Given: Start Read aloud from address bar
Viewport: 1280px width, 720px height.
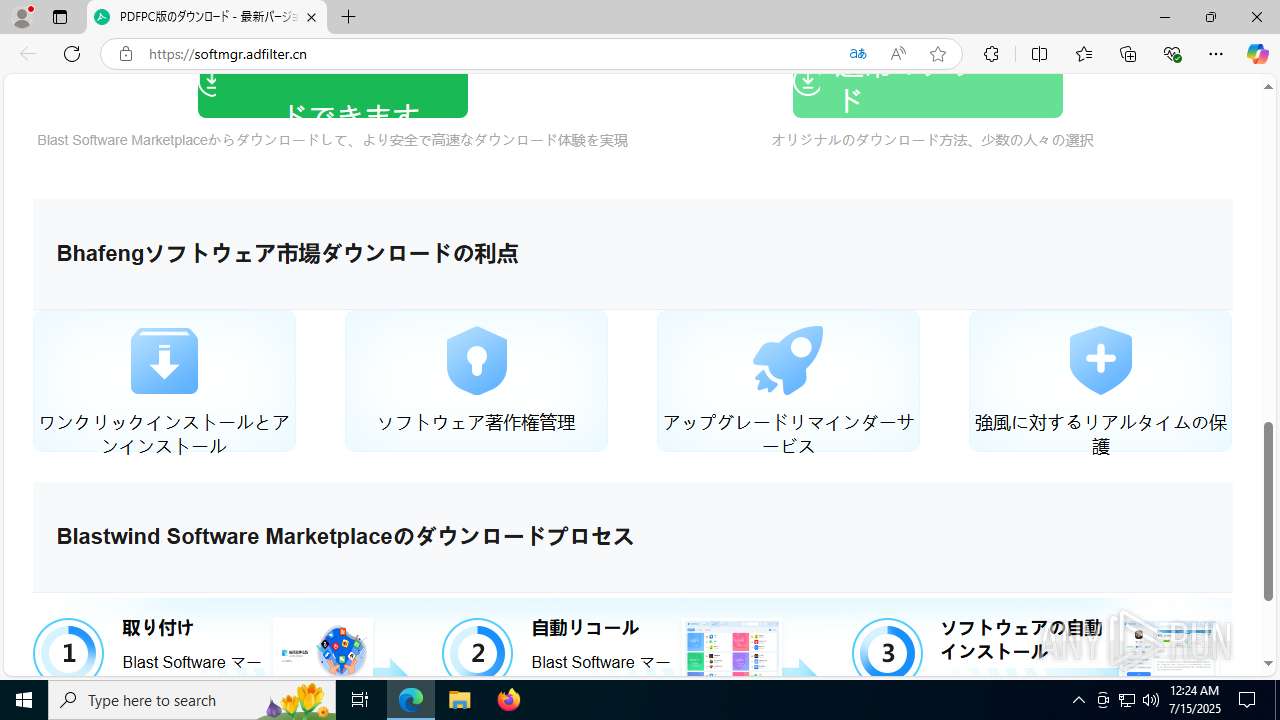Looking at the screenshot, I should pos(898,54).
